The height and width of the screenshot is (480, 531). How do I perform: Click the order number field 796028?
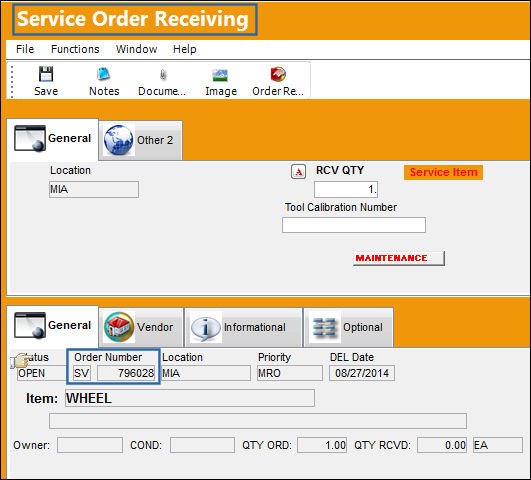pos(126,373)
